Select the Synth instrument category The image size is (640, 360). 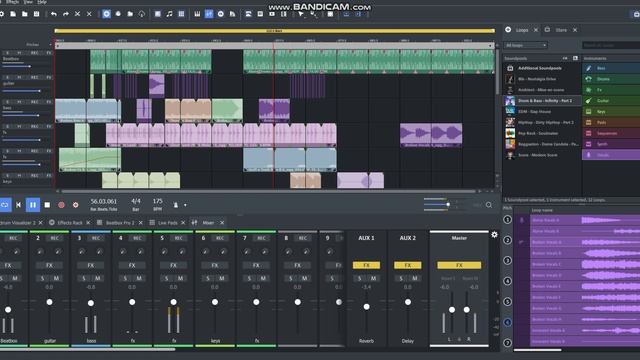tap(611, 144)
